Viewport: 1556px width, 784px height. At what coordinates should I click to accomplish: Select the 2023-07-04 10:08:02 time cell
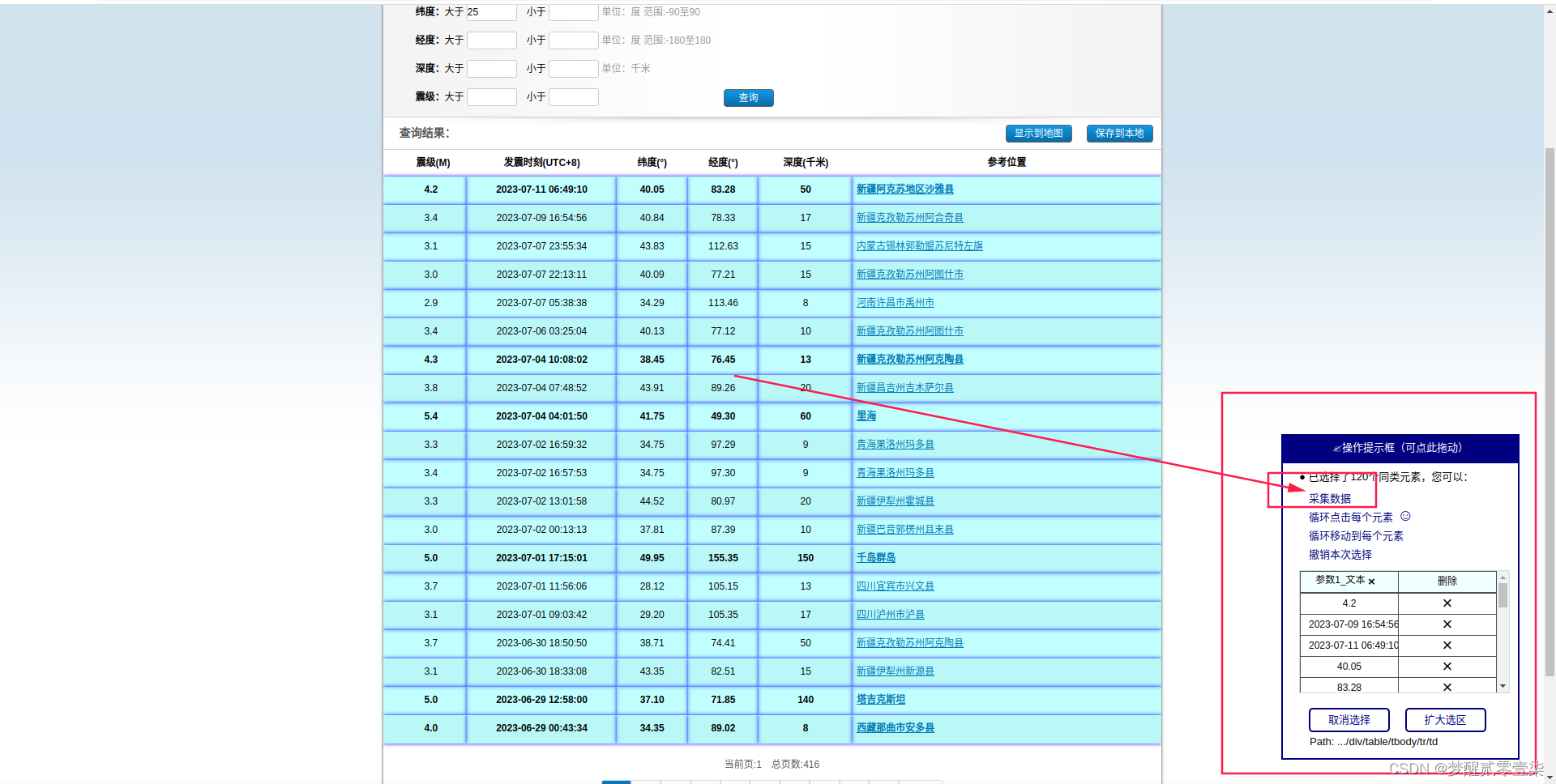(x=541, y=360)
